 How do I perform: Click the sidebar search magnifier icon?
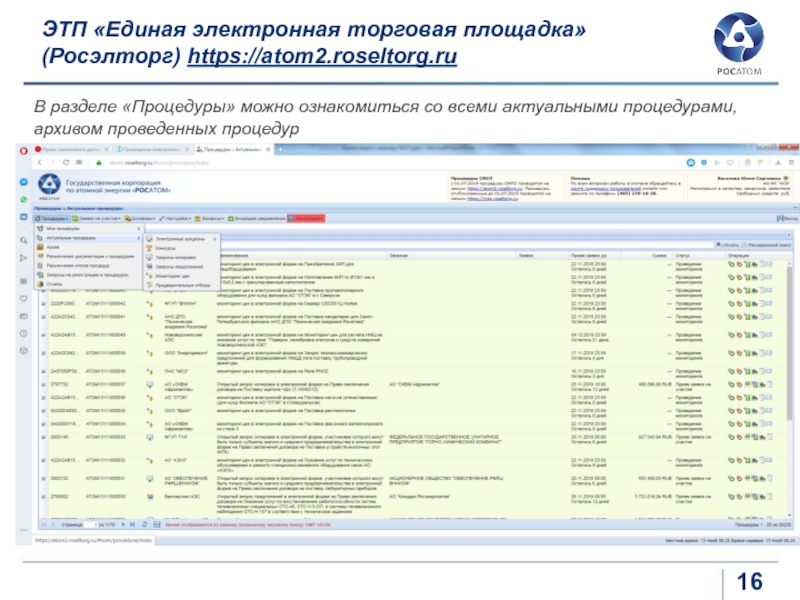pos(23,240)
